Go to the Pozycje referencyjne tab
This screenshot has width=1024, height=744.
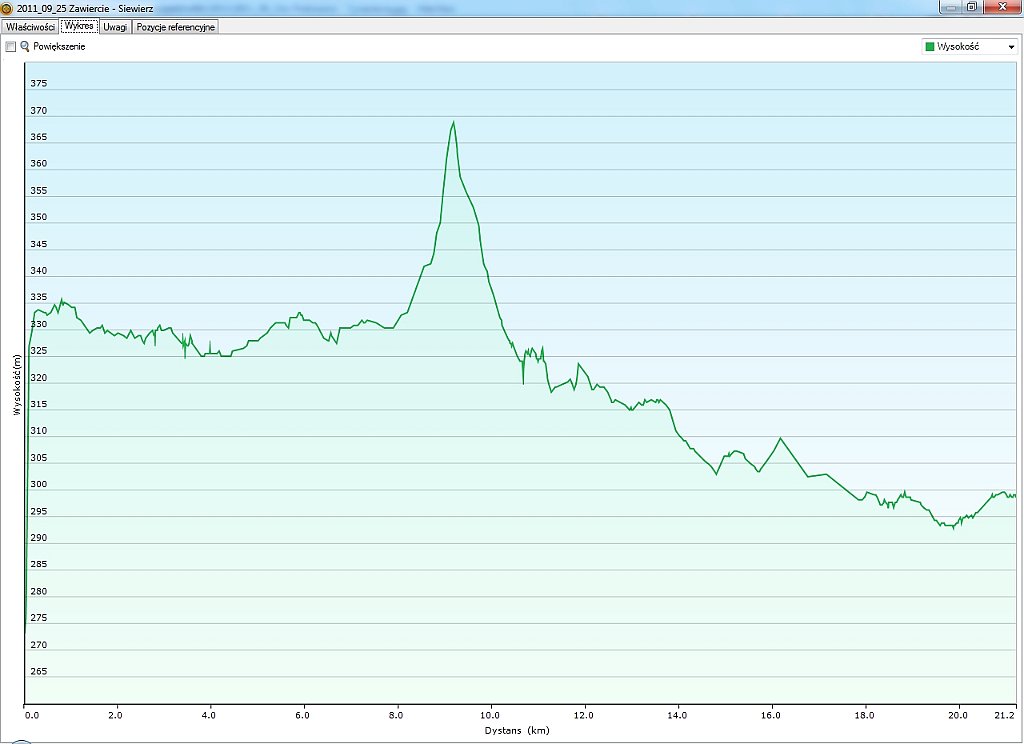(176, 27)
